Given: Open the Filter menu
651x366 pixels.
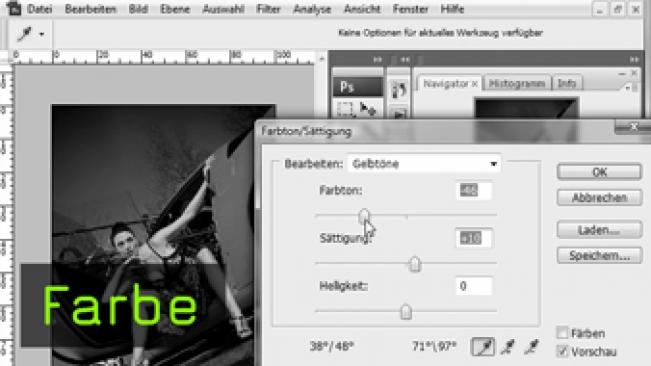Looking at the screenshot, I should [269, 9].
